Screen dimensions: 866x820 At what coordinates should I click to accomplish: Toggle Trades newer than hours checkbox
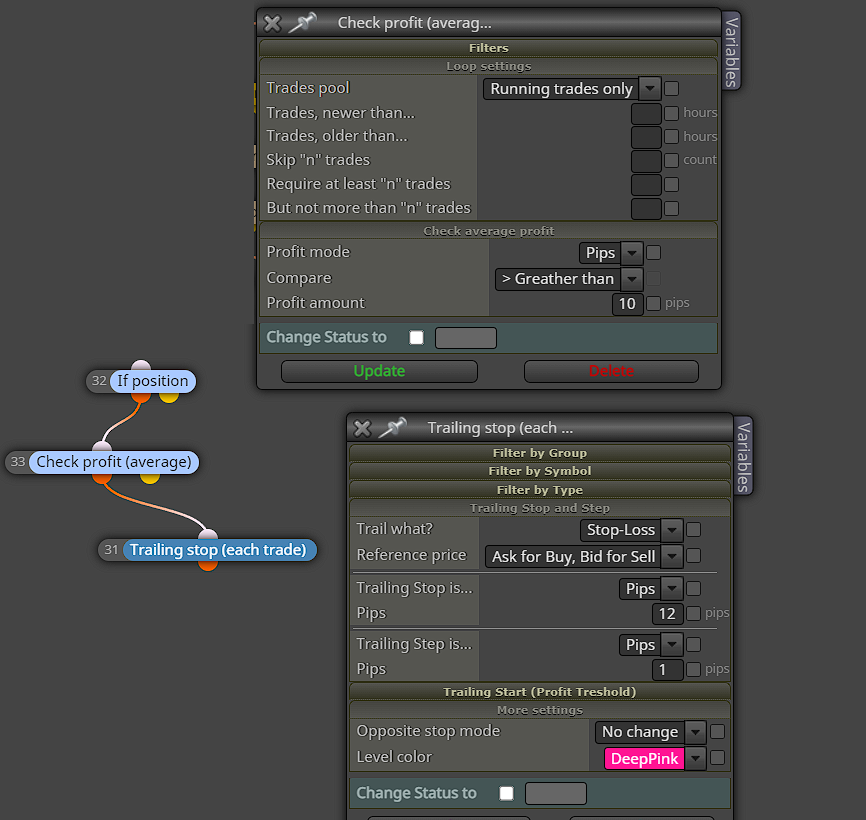[672, 113]
